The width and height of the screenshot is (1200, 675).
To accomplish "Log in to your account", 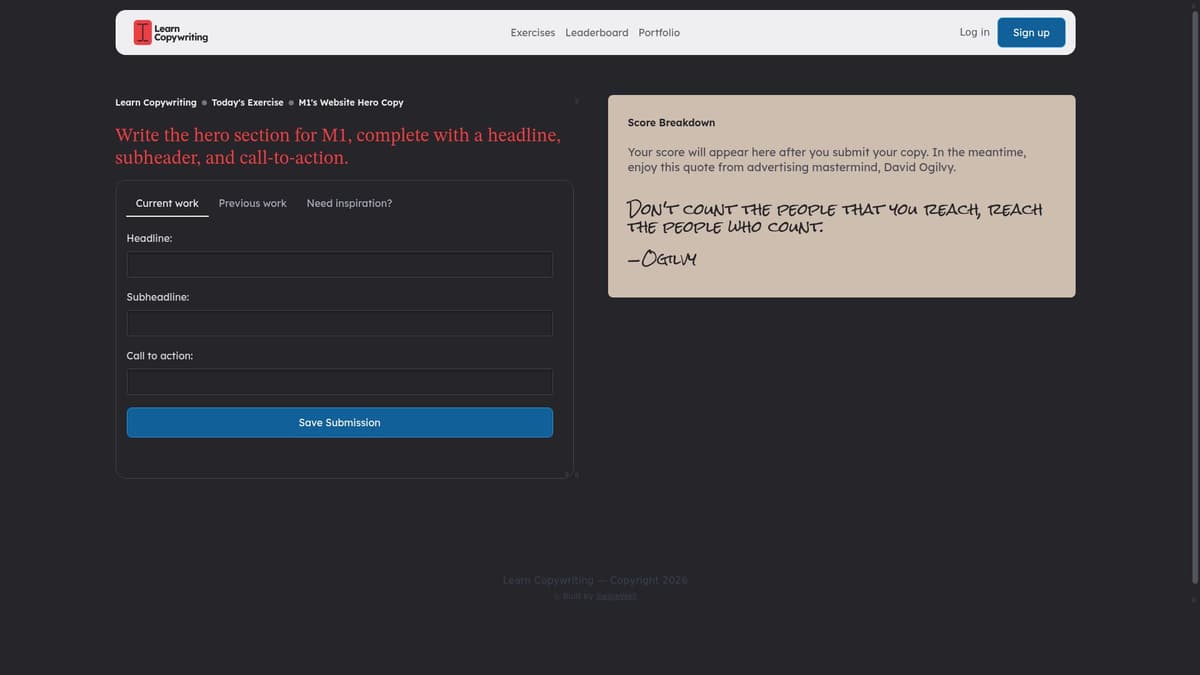I will click(973, 31).
